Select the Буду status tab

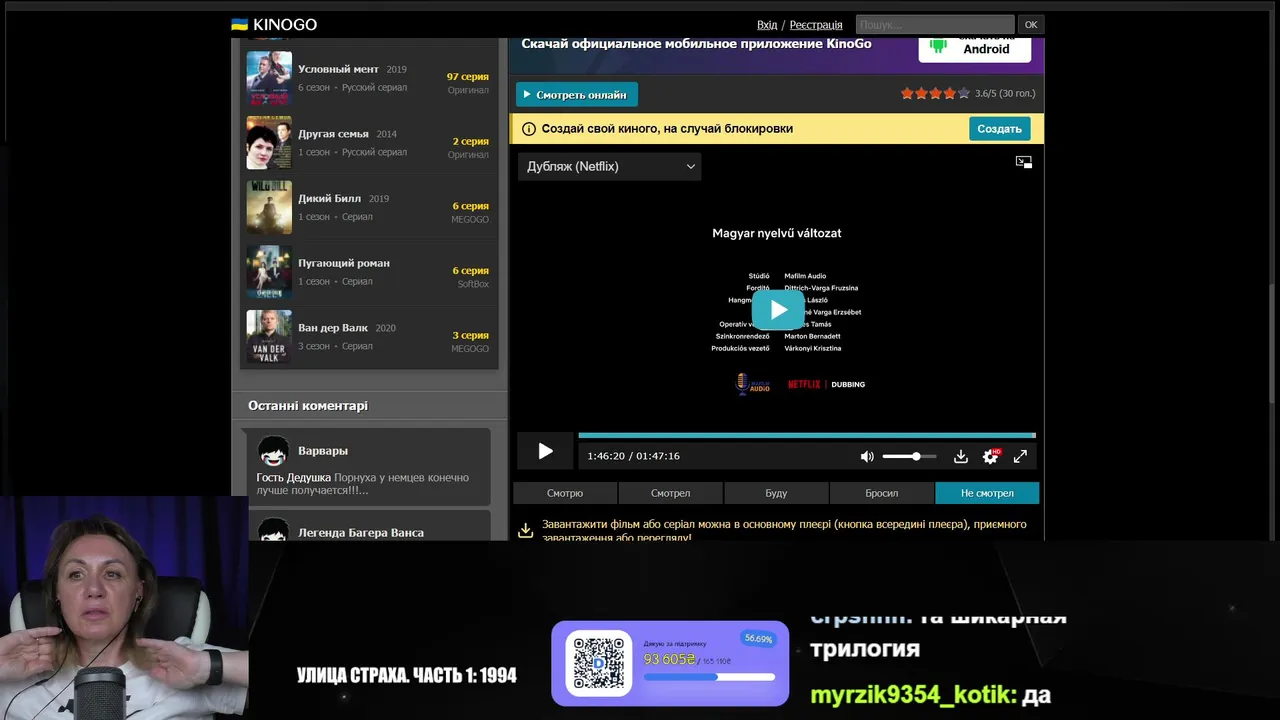pos(776,493)
